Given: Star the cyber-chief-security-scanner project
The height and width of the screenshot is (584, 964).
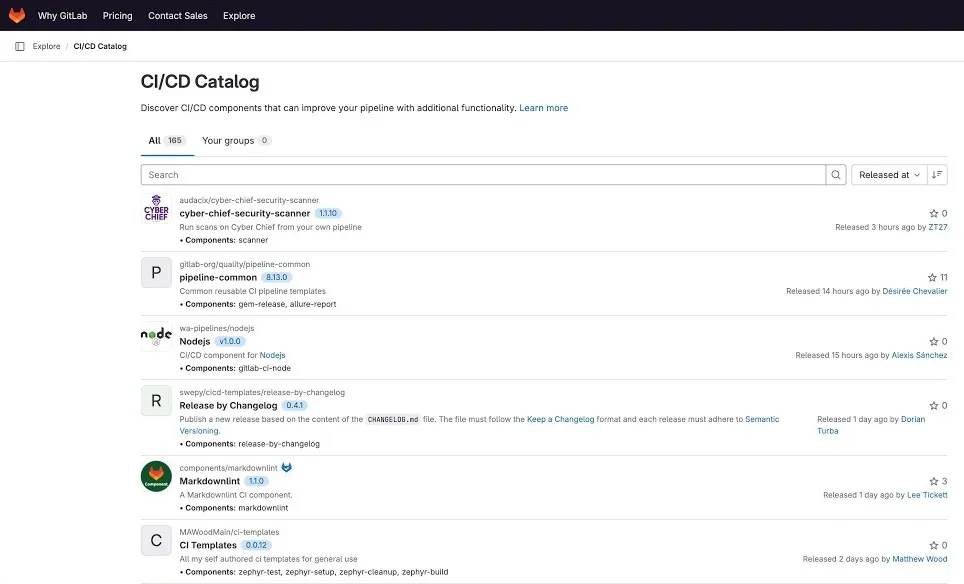Looking at the screenshot, I should coord(933,213).
